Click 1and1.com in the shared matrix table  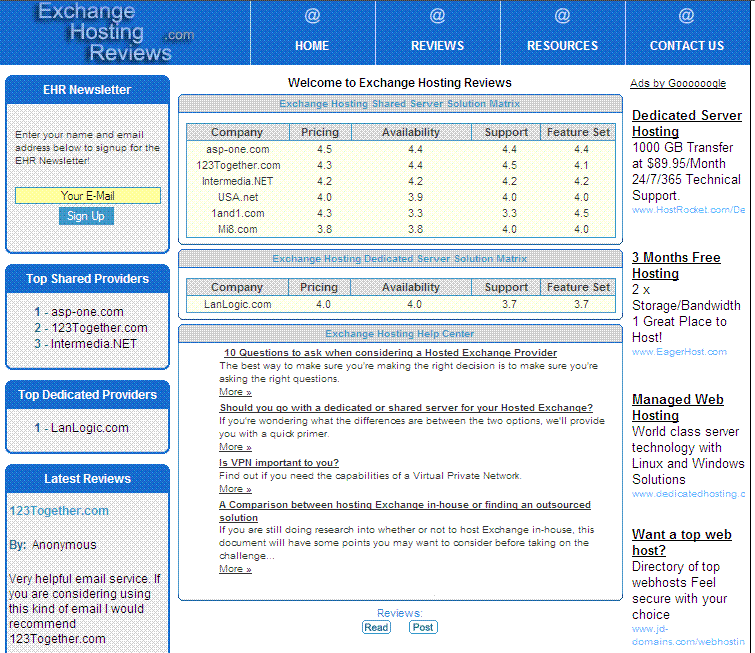(238, 213)
